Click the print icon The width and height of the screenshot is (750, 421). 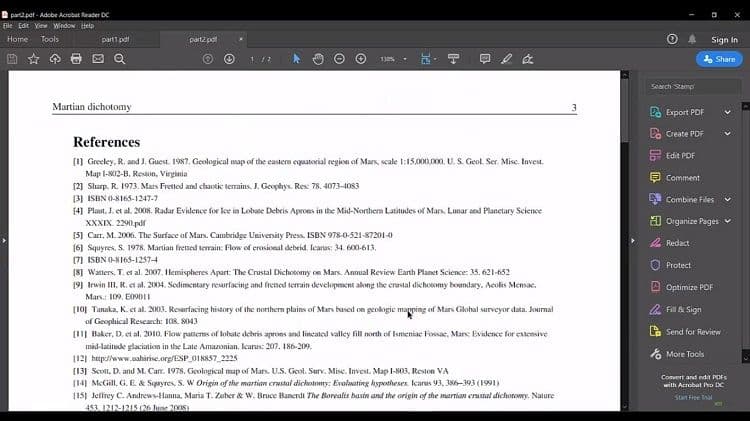click(76, 59)
